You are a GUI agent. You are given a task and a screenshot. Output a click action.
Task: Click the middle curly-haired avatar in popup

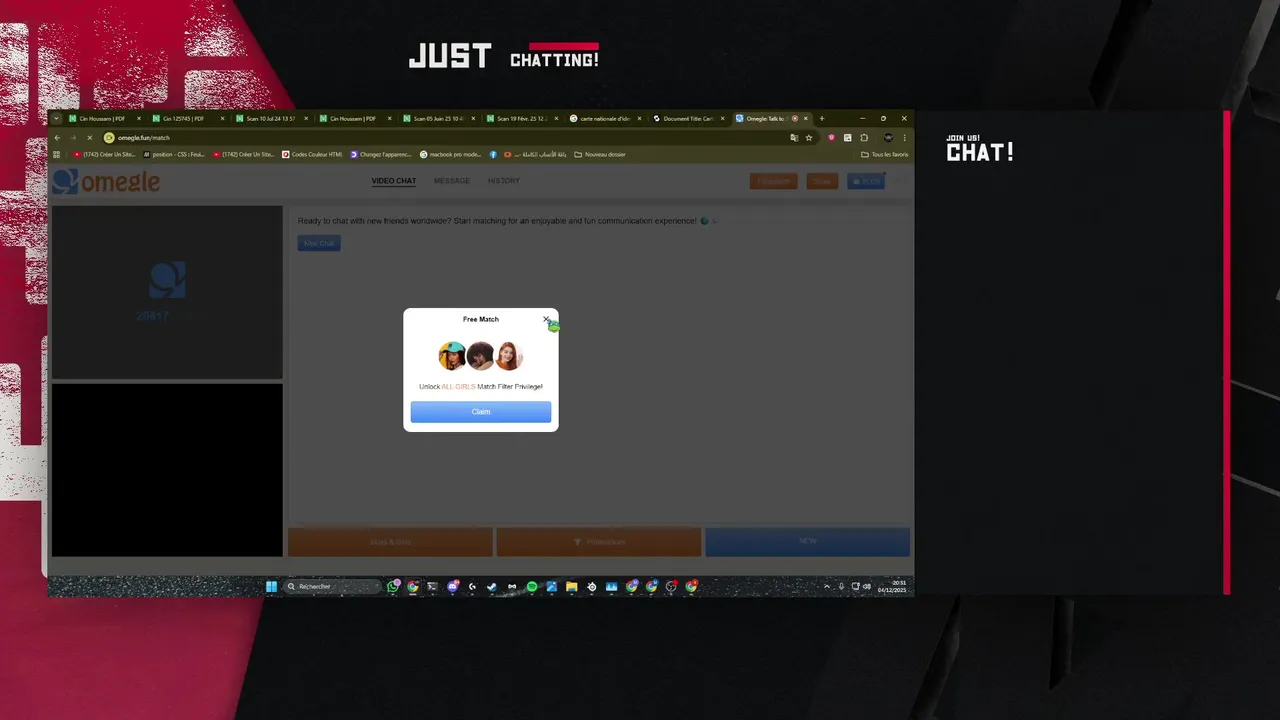480,355
